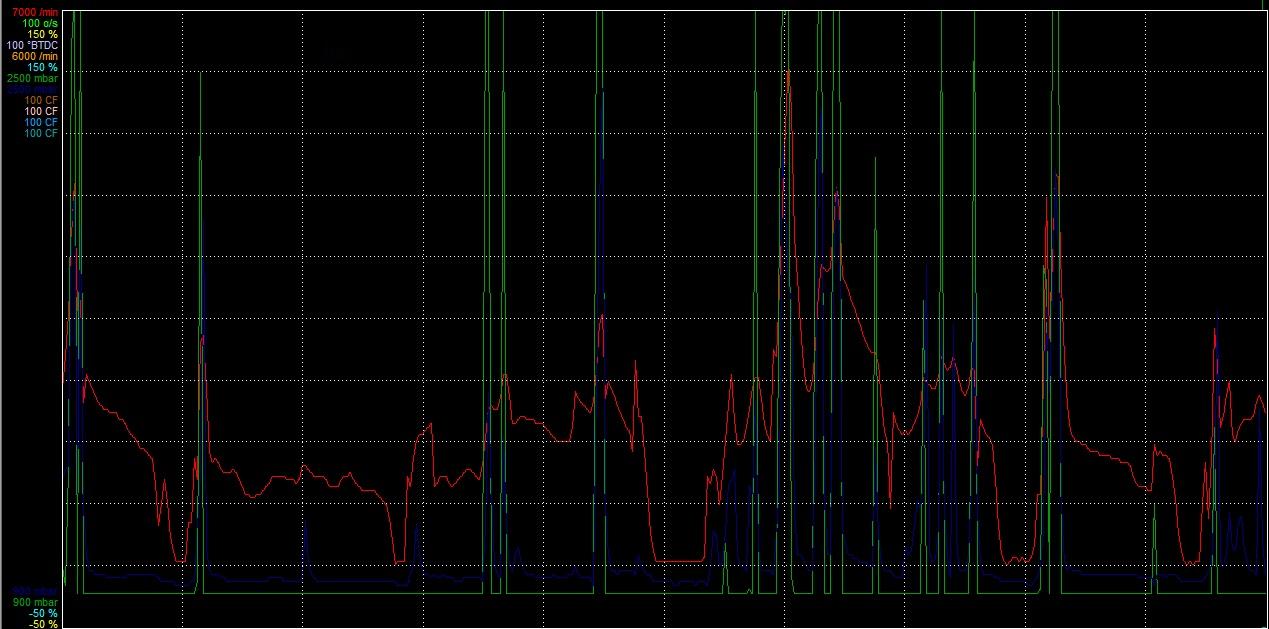Select the dark blue 900 mbar lower label

[x=35, y=591]
